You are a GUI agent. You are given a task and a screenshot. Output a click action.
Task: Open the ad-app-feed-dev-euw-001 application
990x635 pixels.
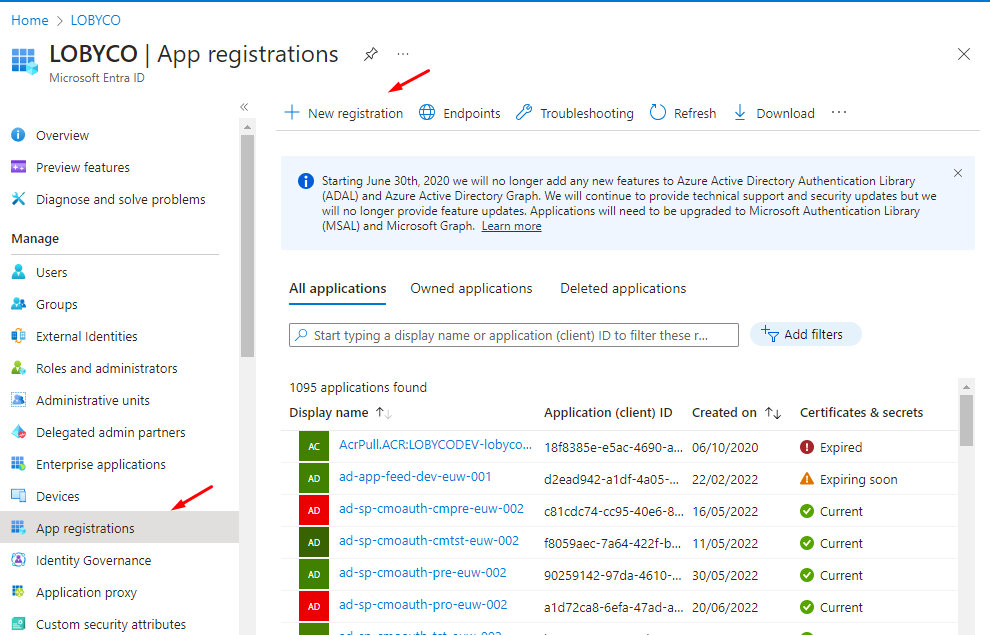click(415, 477)
